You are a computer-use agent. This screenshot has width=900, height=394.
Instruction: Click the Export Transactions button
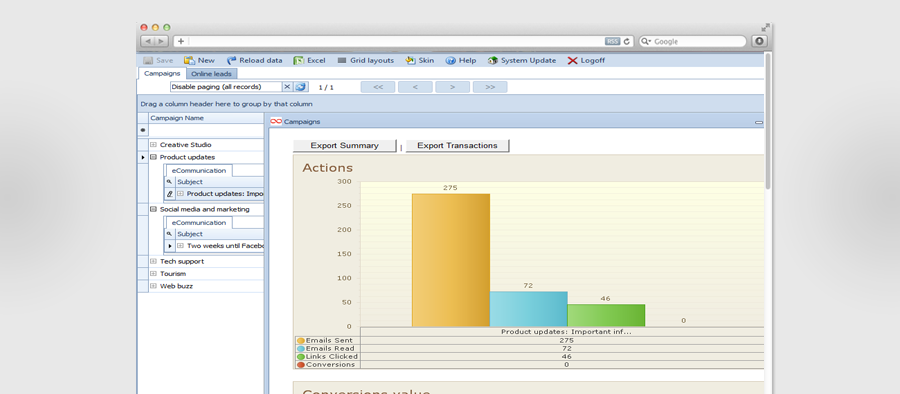[457, 146]
